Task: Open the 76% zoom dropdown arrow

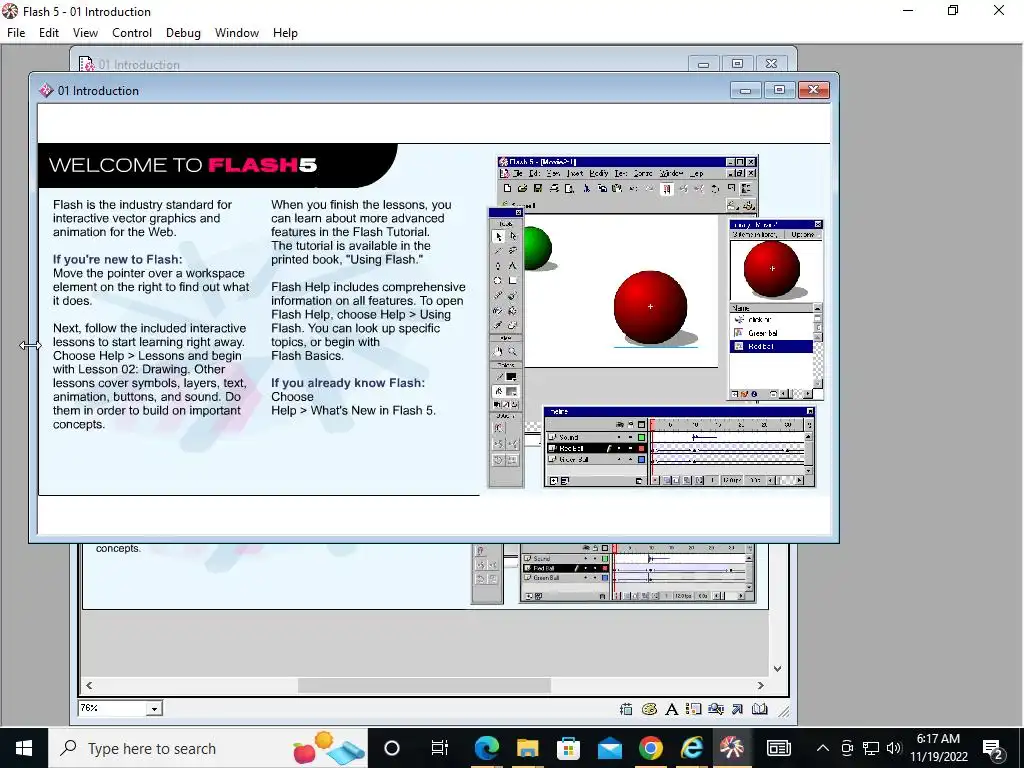Action: [154, 709]
